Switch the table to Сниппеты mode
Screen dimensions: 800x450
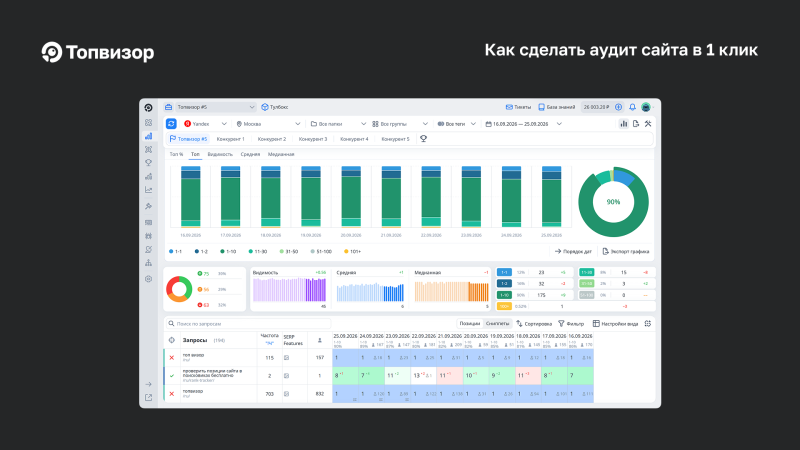tap(497, 323)
